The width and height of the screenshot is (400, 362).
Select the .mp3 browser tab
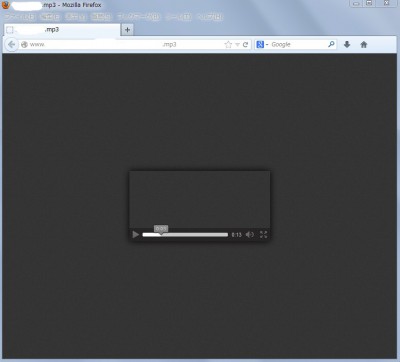pyautogui.click(x=62, y=30)
